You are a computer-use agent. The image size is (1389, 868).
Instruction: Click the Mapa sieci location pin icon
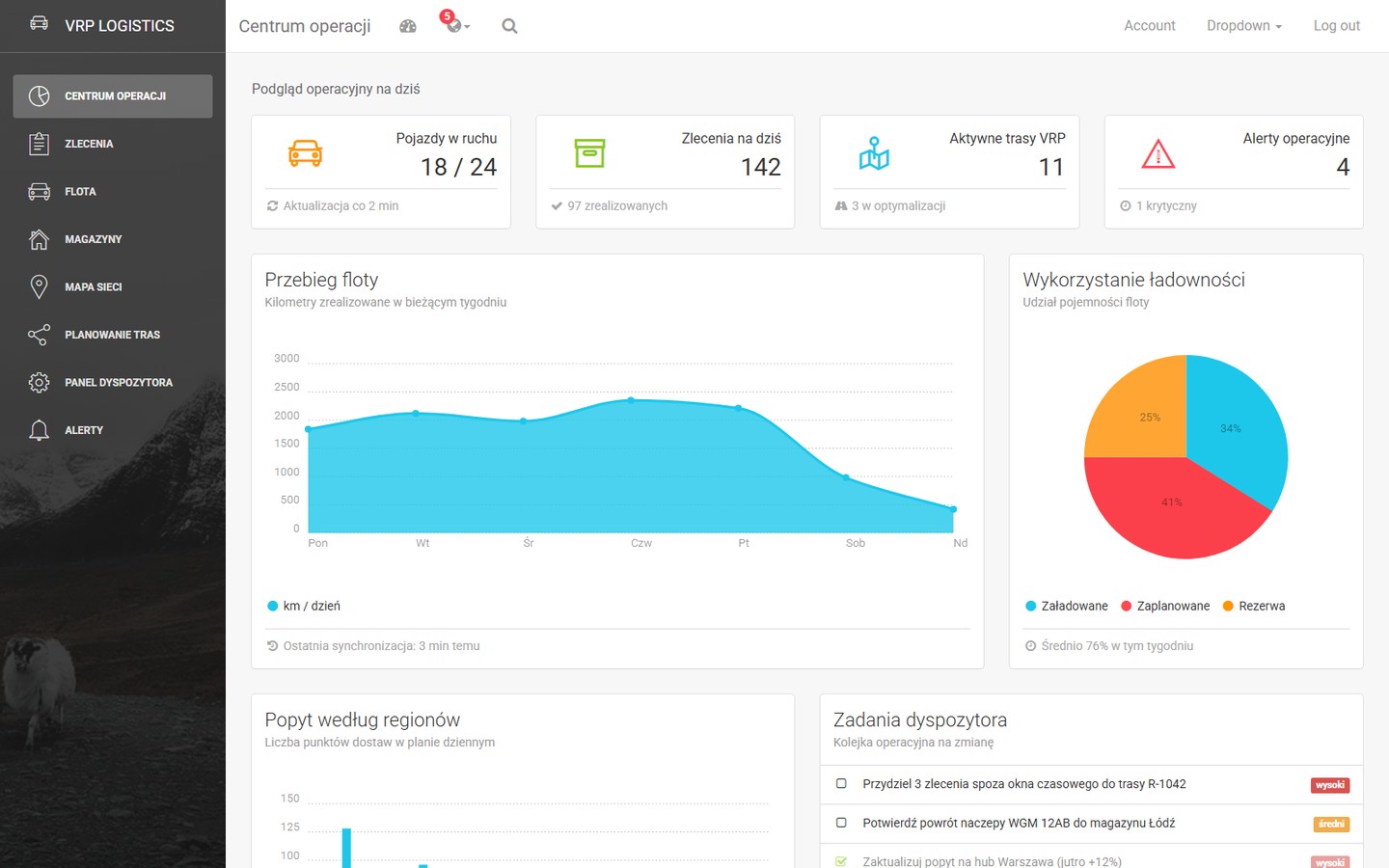click(39, 286)
